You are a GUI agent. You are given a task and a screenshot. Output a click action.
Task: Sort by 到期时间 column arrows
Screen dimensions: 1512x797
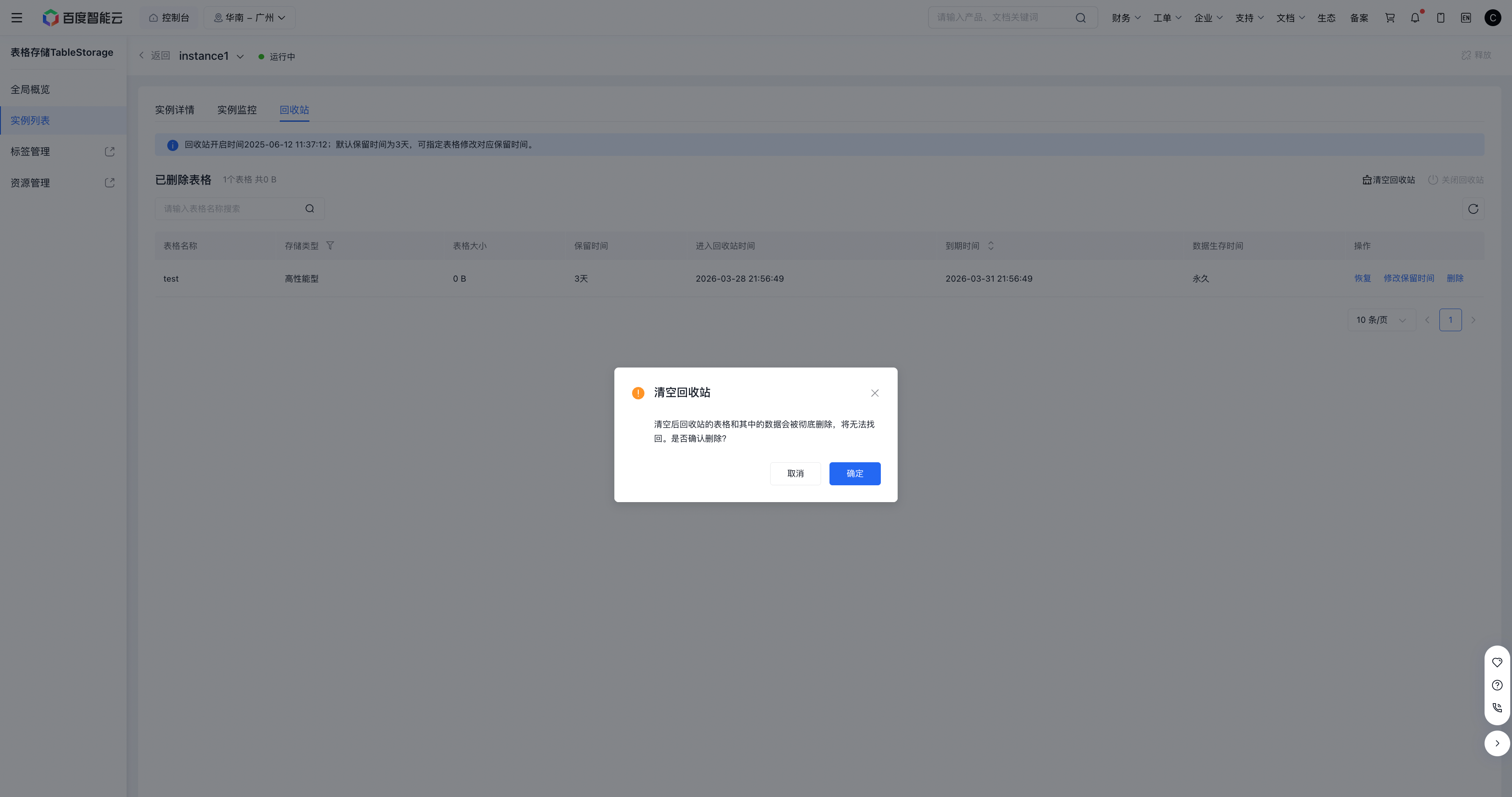pos(991,245)
